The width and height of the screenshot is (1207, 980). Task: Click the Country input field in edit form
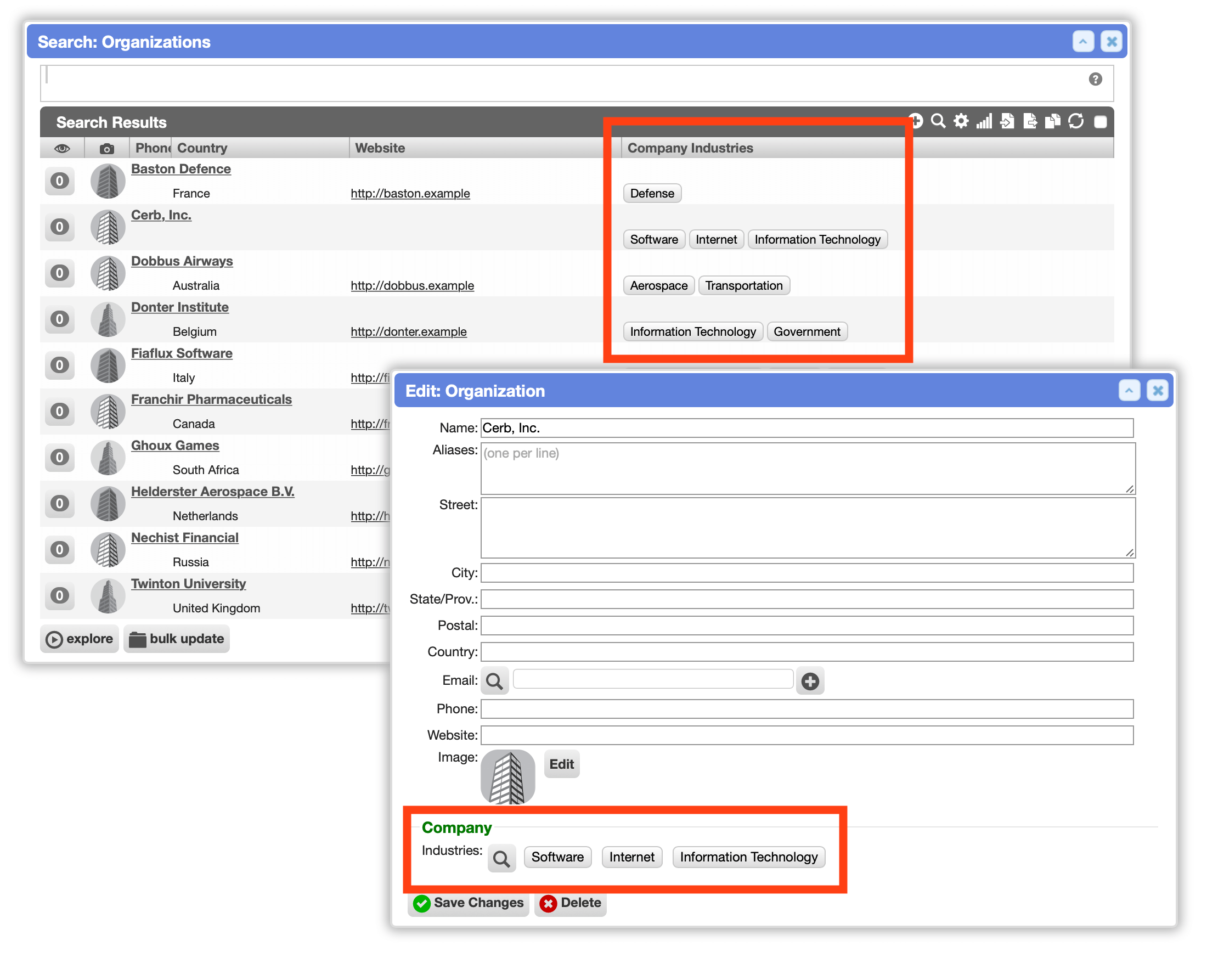coord(808,652)
